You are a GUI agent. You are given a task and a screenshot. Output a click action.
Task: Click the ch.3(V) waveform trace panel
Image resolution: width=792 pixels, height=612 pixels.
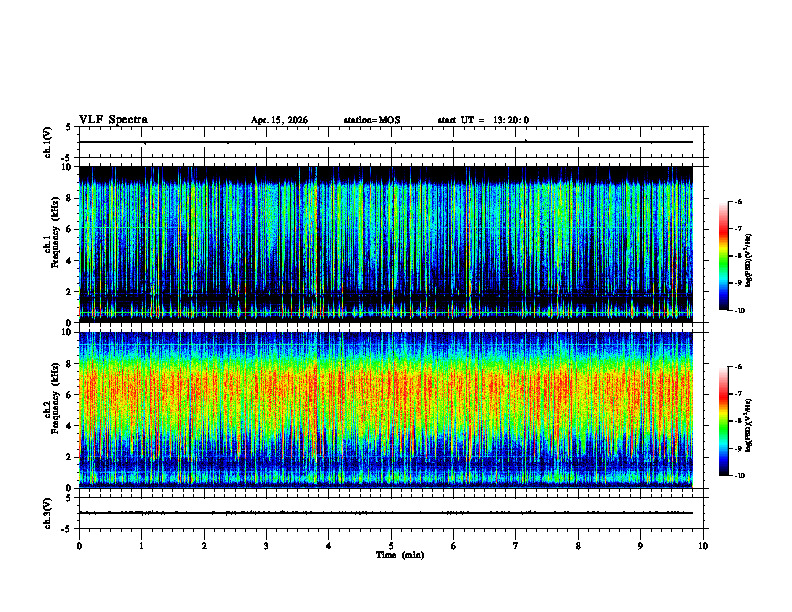click(393, 513)
